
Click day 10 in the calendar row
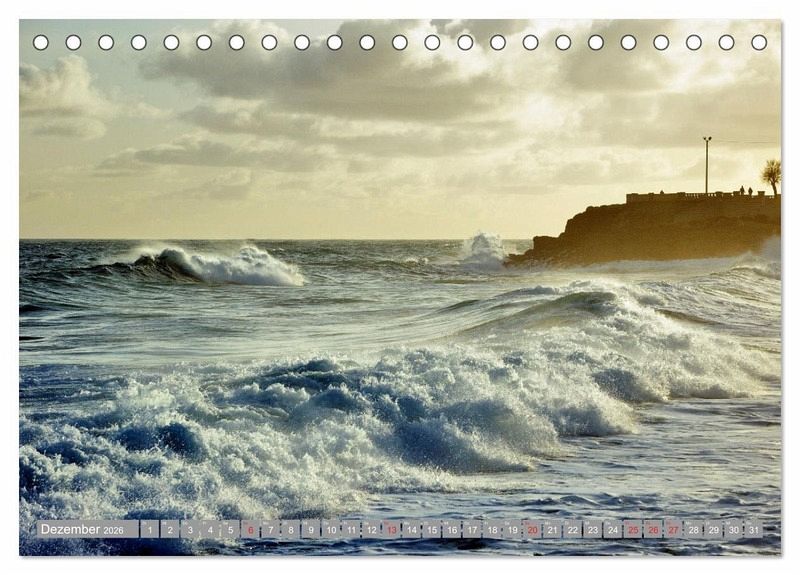click(x=331, y=529)
